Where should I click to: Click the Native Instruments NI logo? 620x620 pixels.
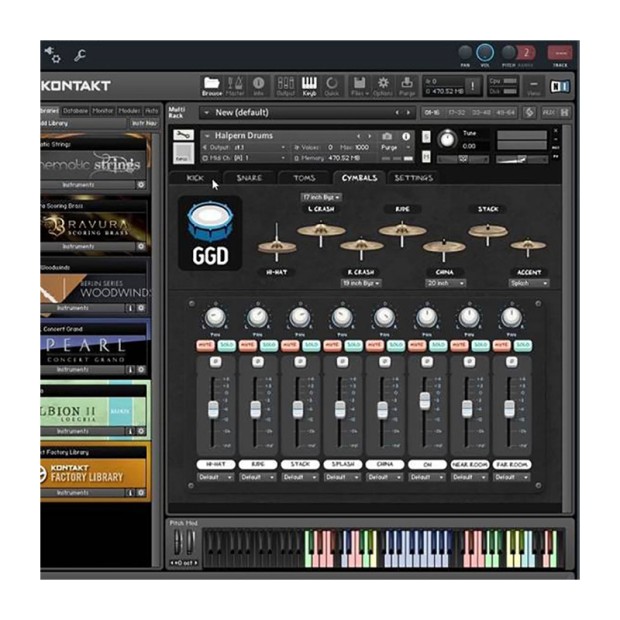click(x=560, y=86)
